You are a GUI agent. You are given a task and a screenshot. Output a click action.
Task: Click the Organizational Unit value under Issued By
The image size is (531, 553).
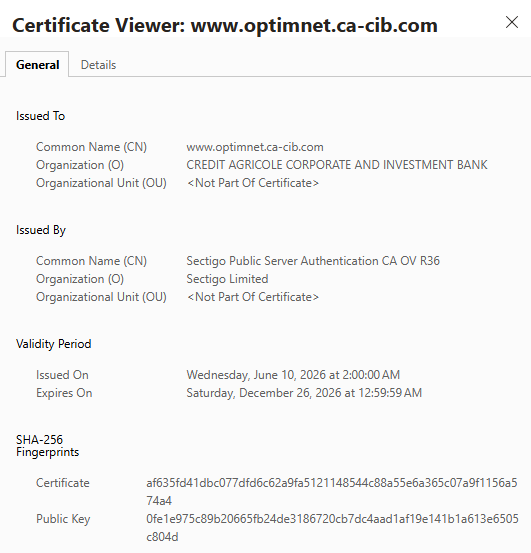[x=253, y=297]
